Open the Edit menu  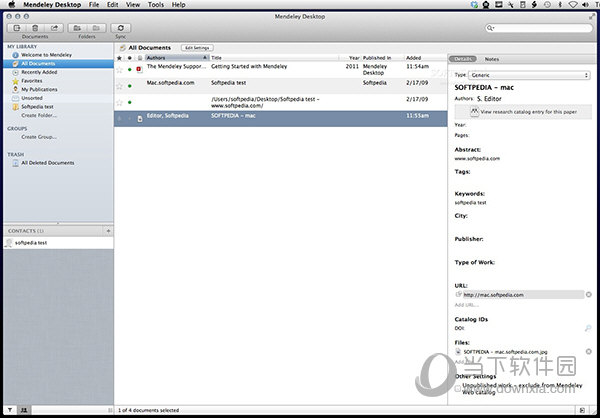click(112, 5)
